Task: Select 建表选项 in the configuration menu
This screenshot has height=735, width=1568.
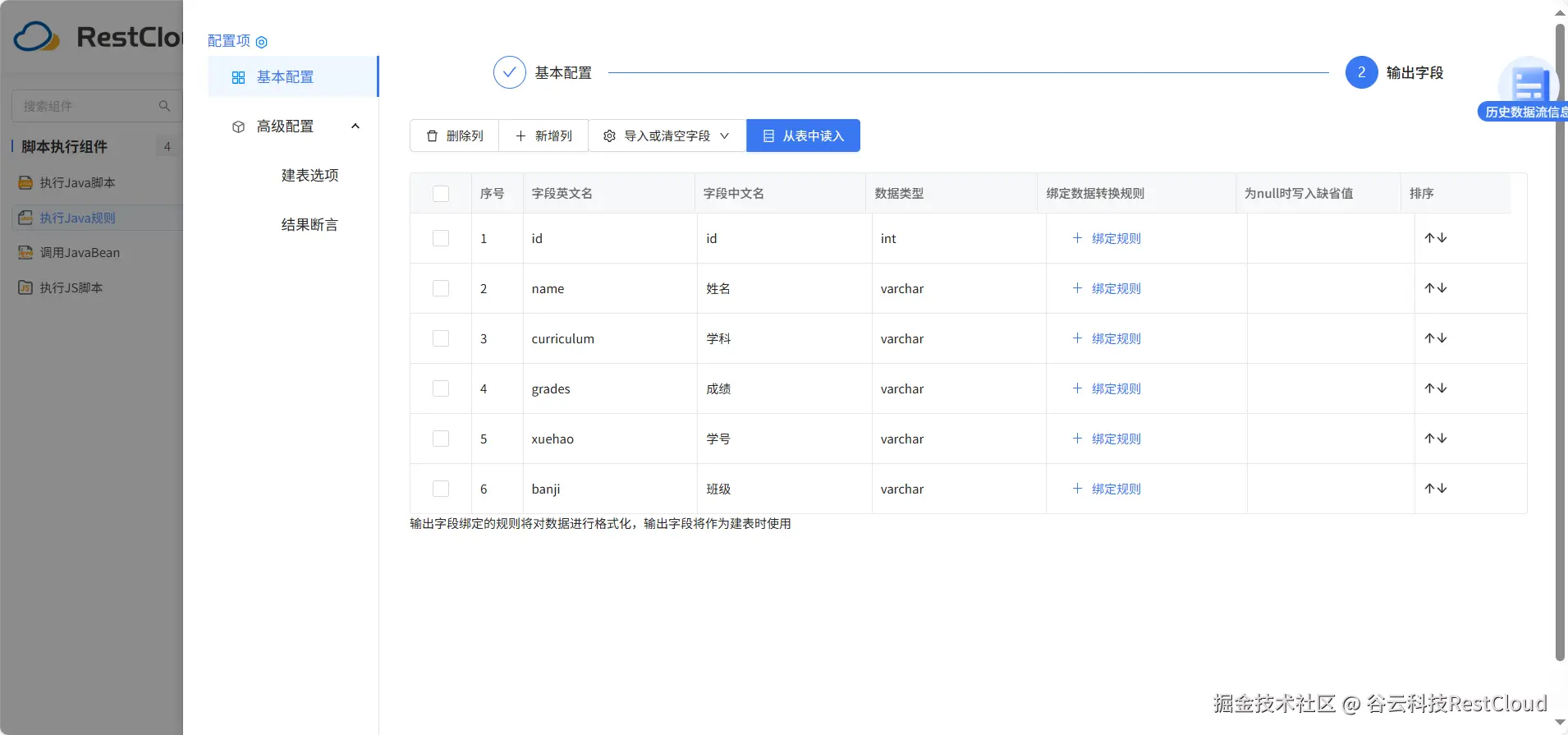Action: tap(309, 176)
